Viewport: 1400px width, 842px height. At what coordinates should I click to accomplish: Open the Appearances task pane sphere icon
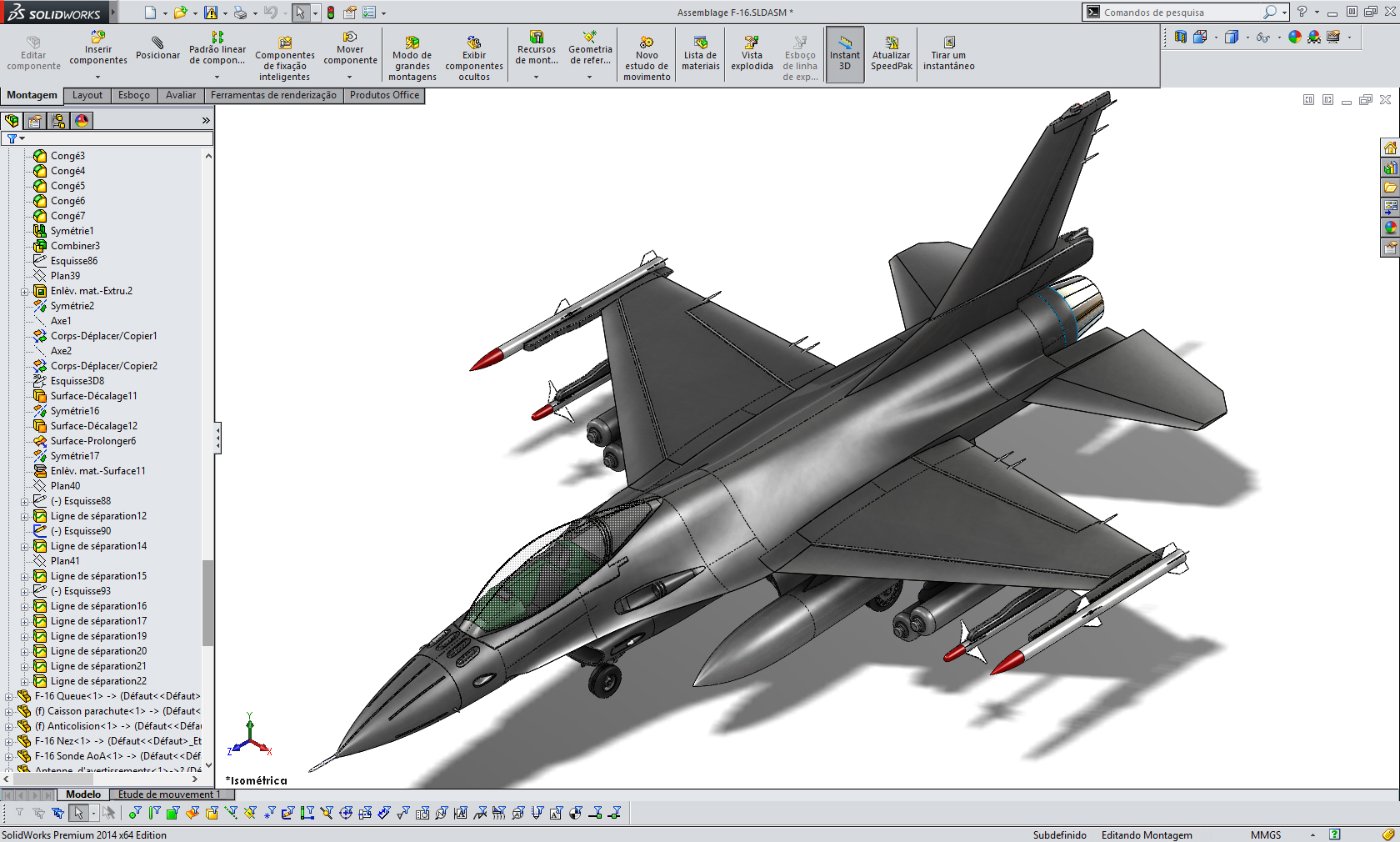[1390, 228]
